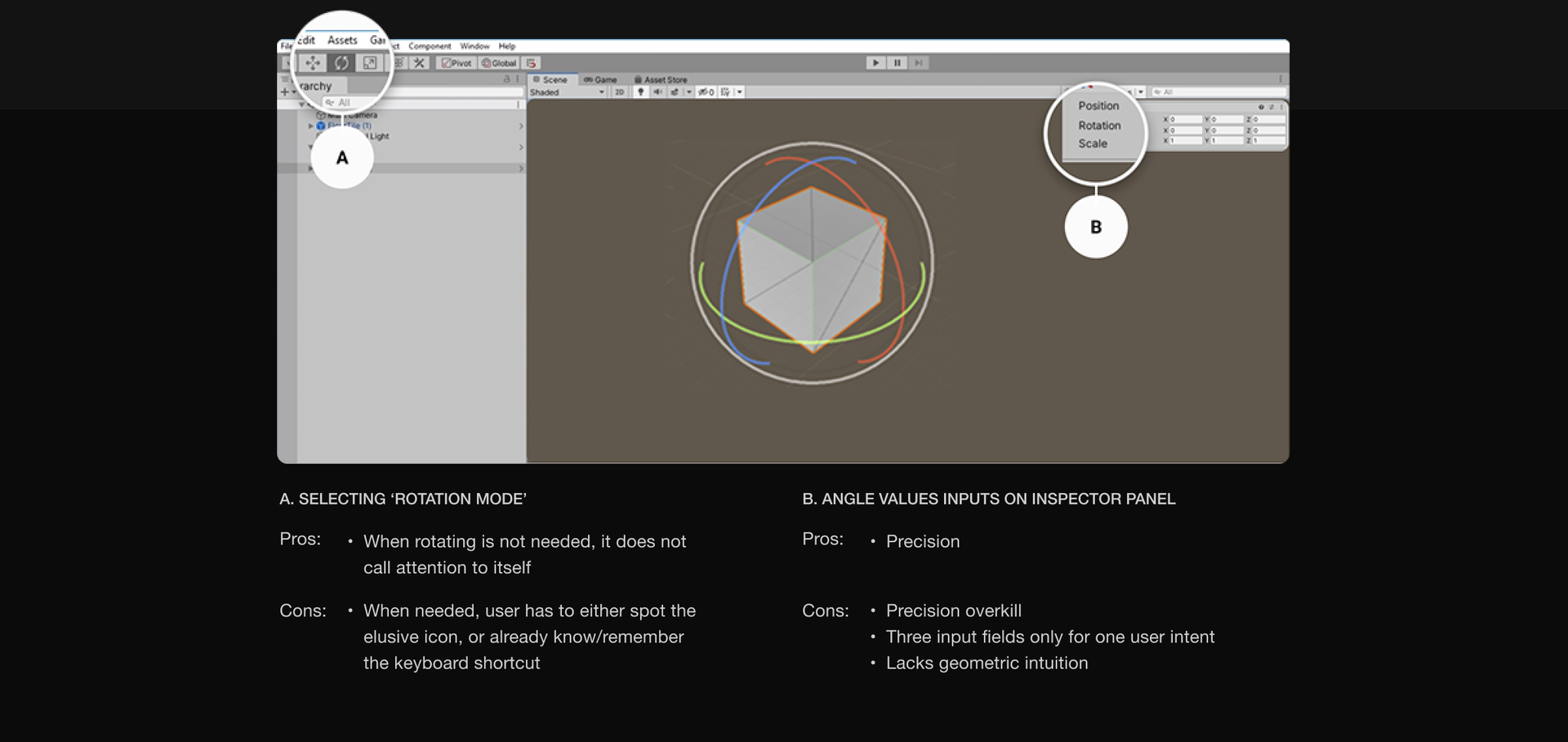1568x742 pixels.
Task: Select the Move tool in toolbar
Action: point(313,63)
